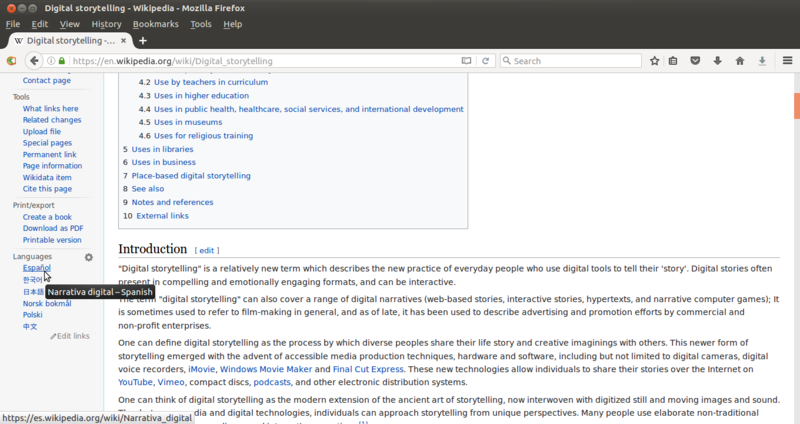This screenshot has width=800, height=424.
Task: Open the Wikidata item link
Action: [47, 177]
